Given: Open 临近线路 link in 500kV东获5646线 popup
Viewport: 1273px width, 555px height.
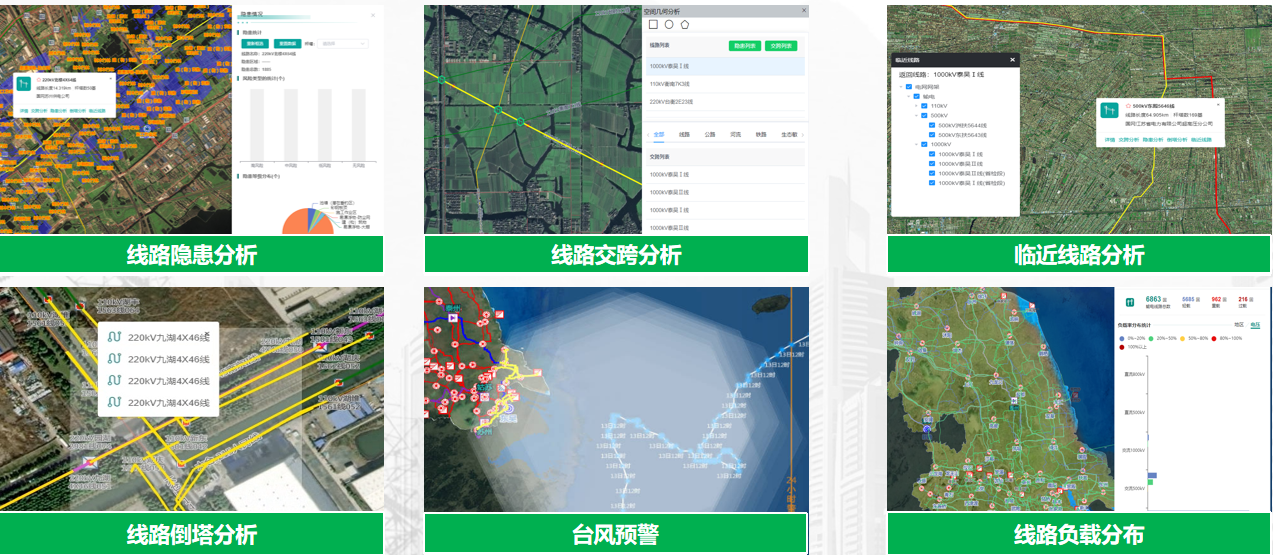Looking at the screenshot, I should point(1201,140).
